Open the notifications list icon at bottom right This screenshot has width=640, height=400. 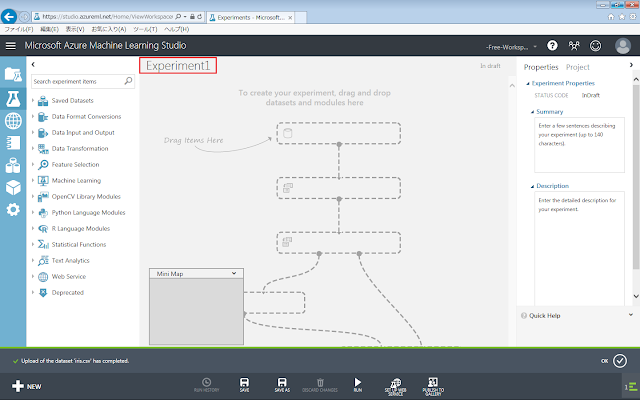coord(631,387)
